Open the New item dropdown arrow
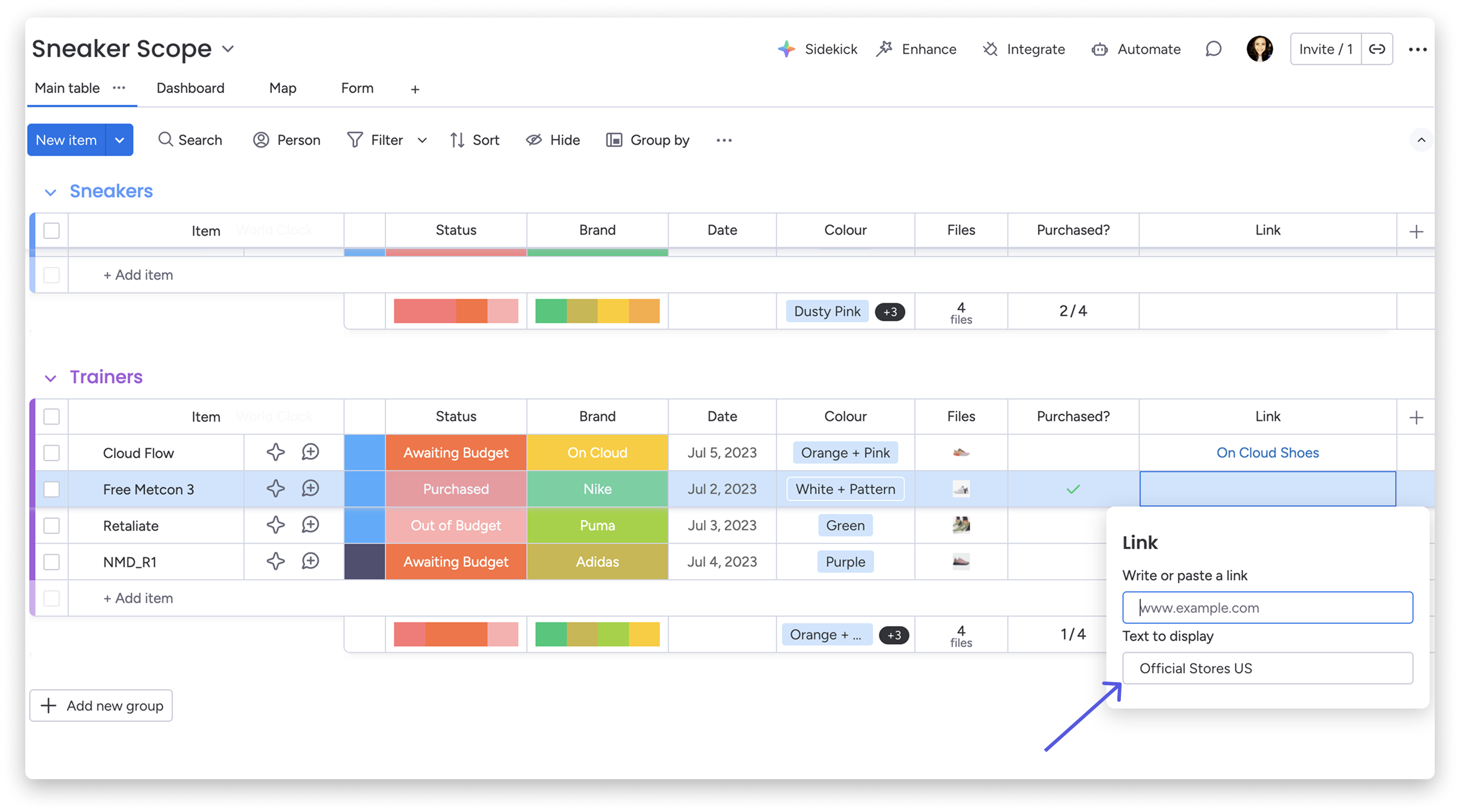The image size is (1460, 812). (119, 140)
